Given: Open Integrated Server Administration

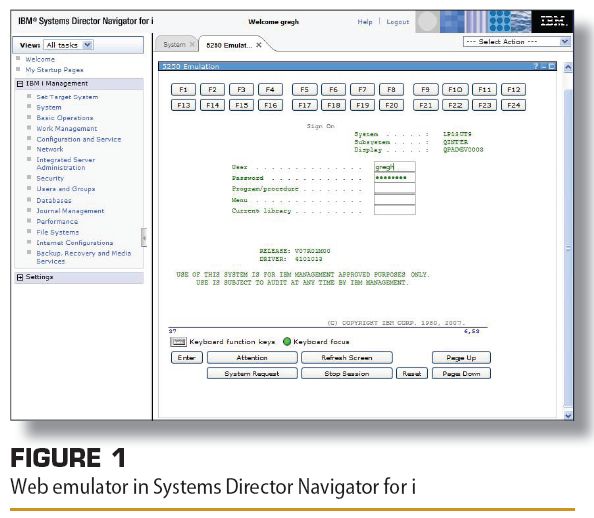Looking at the screenshot, I should [x=66, y=164].
